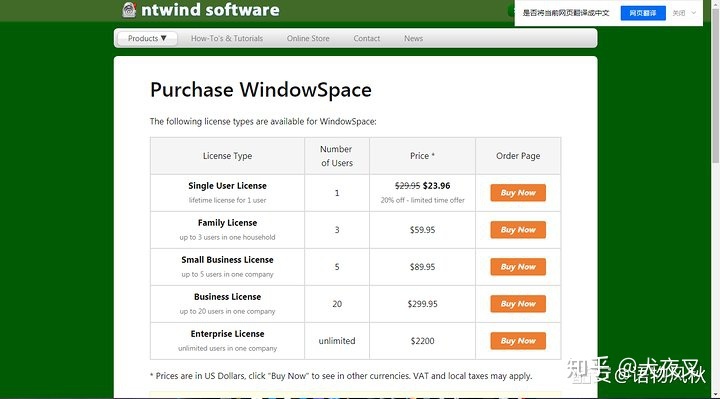Click the blue translate page button
Viewport: 720px width, 399px height.
(x=643, y=13)
